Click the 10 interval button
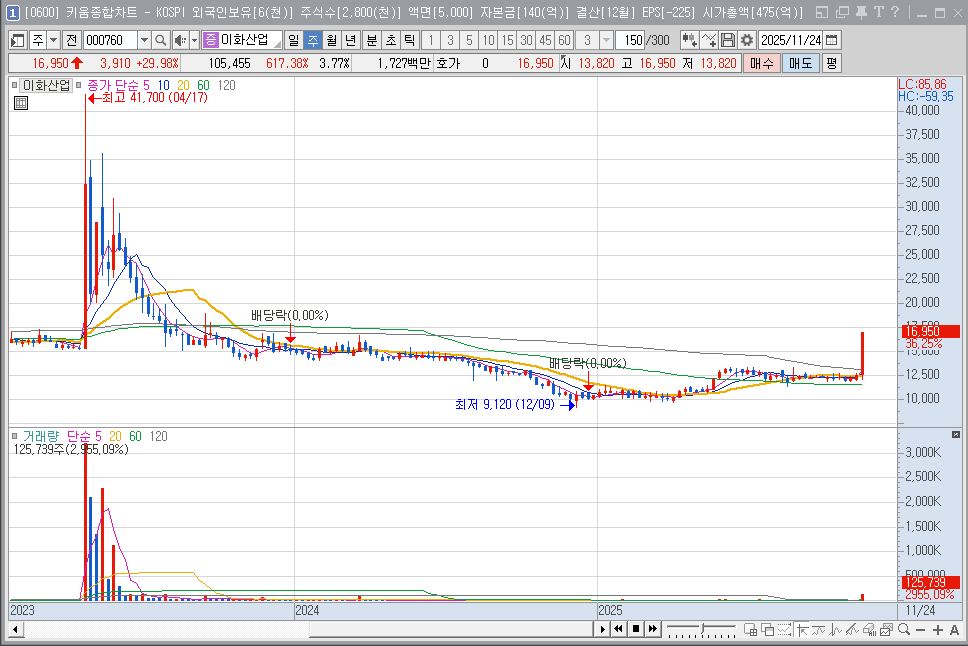Viewport: 968px width, 646px height. coord(488,40)
